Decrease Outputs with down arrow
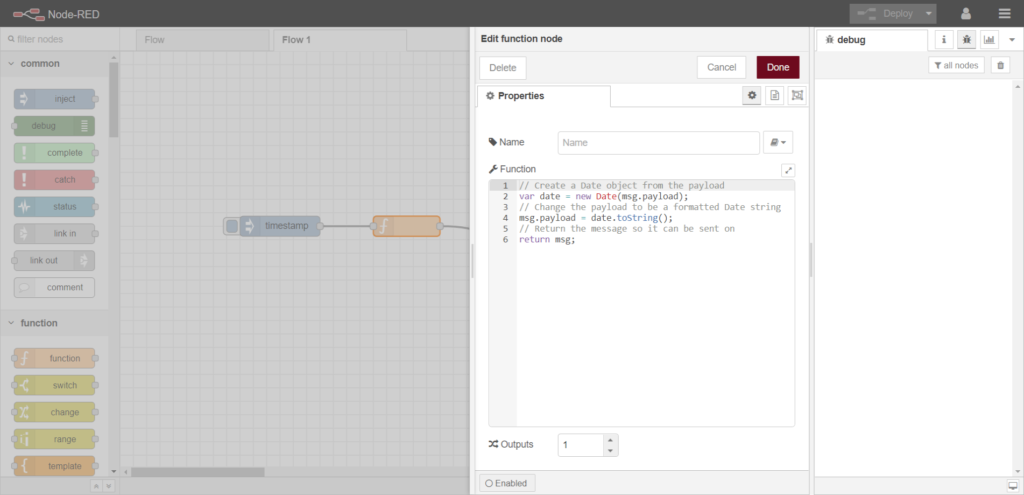This screenshot has height=495, width=1024. [x=610, y=451]
